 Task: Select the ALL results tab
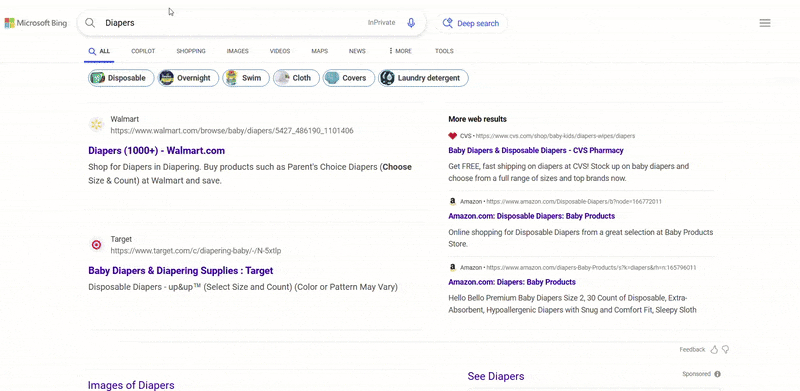click(x=99, y=51)
